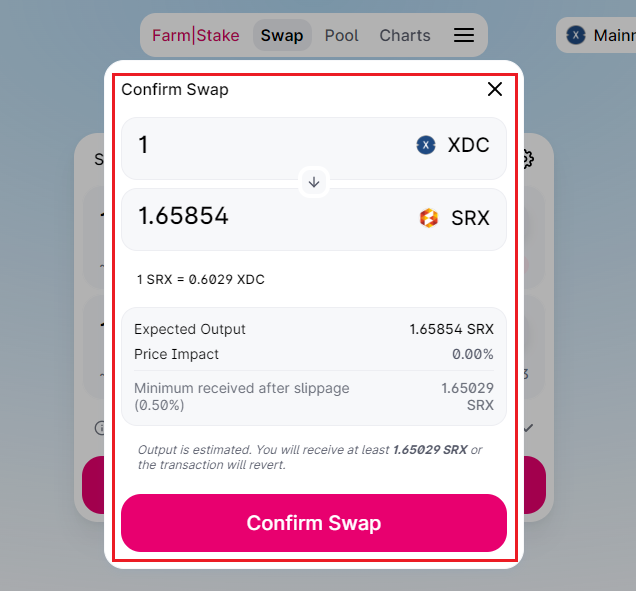Click the Expected Output value

click(451, 329)
